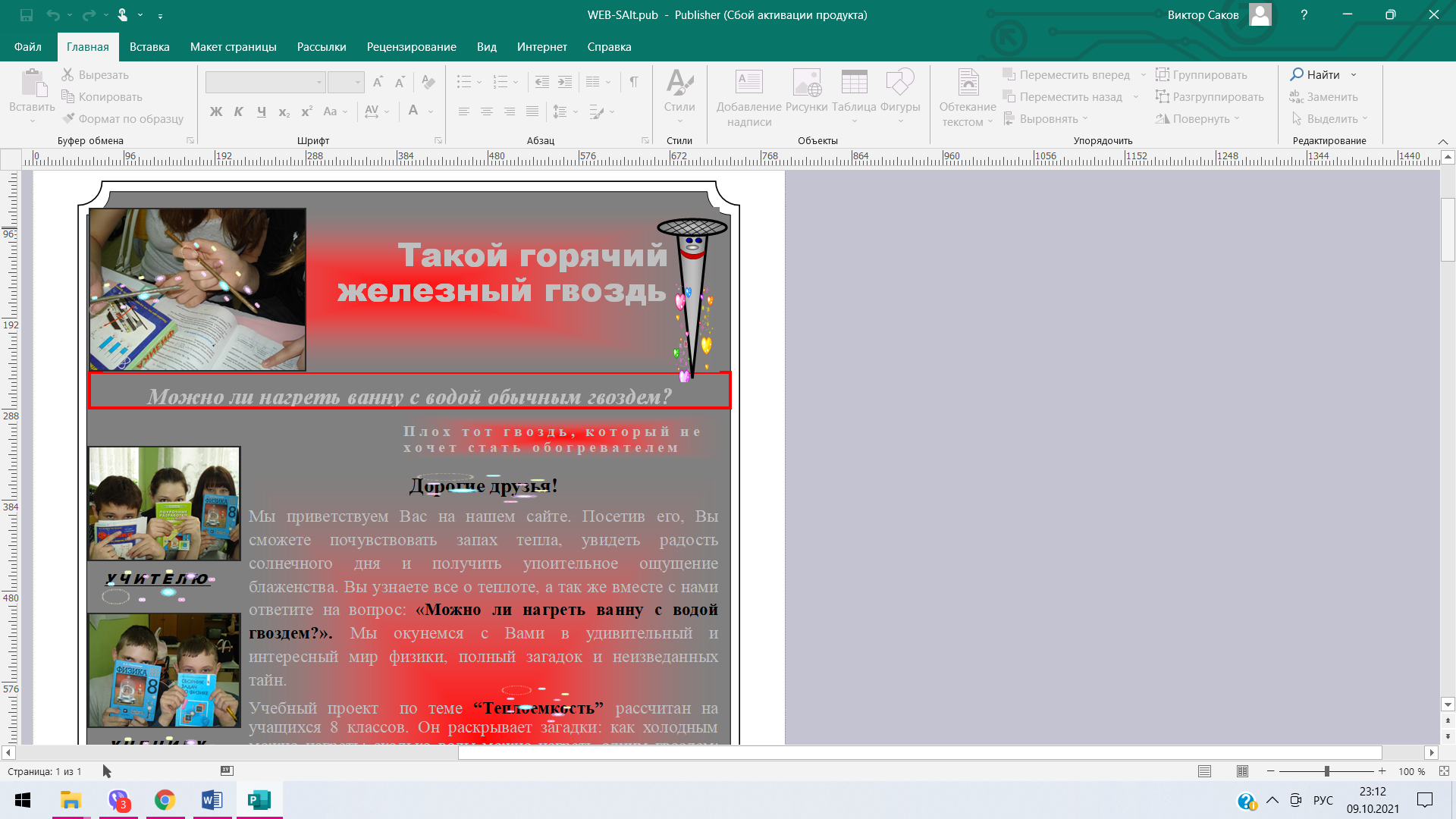
Task: Open Word from the Windows taskbar
Action: [x=212, y=800]
